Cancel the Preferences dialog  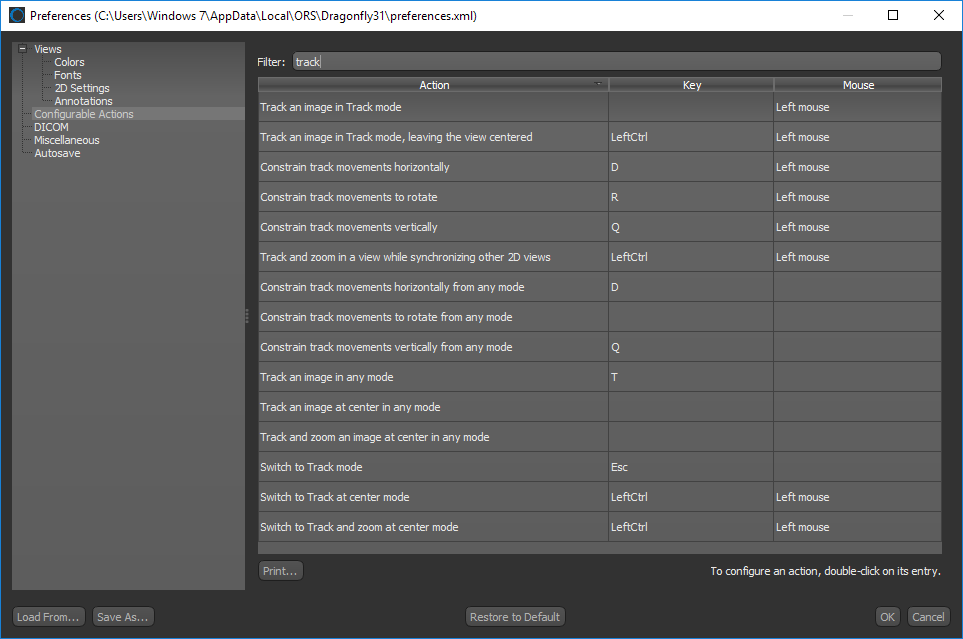click(928, 617)
